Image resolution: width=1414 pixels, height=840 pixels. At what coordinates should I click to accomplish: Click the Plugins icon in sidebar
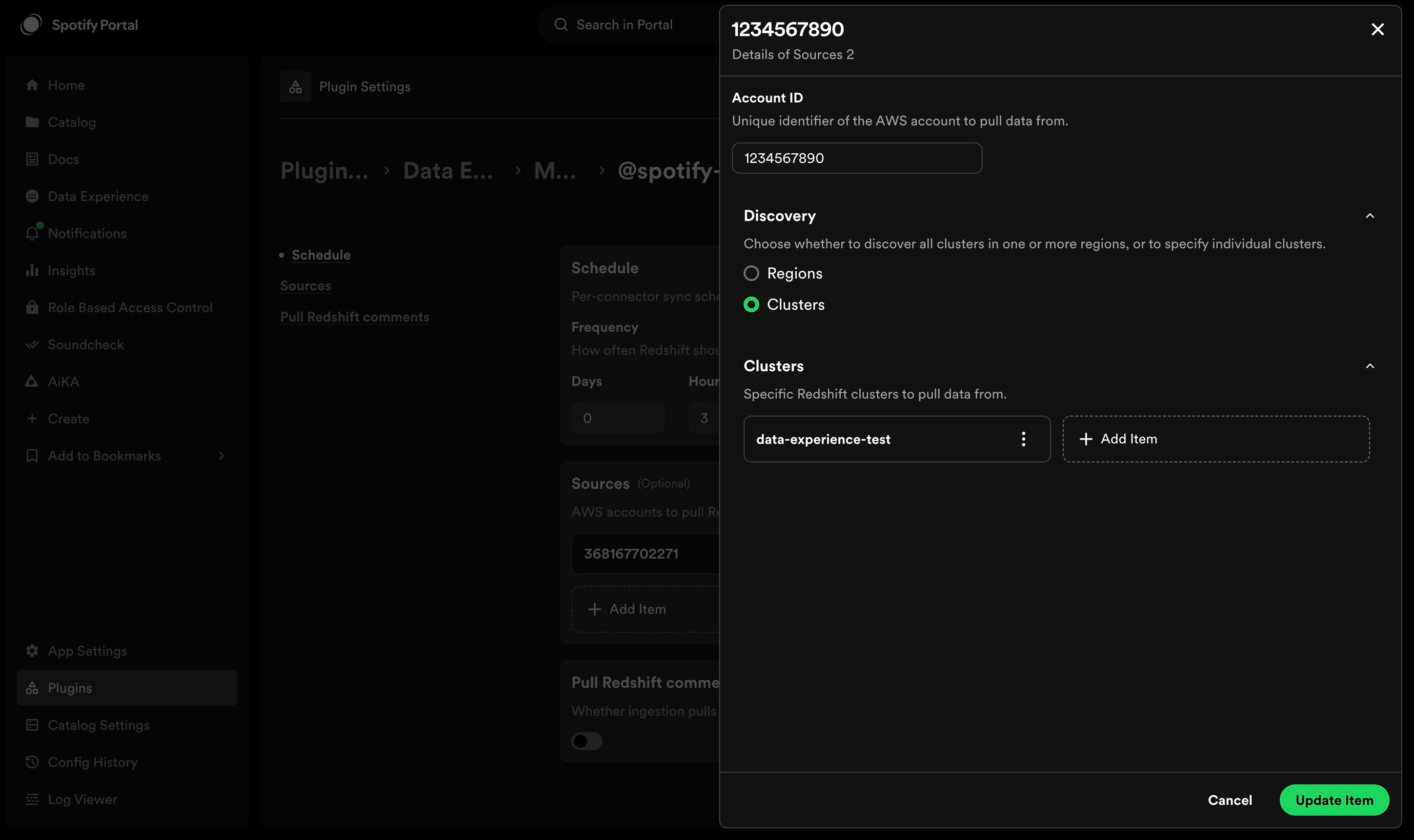click(x=32, y=688)
